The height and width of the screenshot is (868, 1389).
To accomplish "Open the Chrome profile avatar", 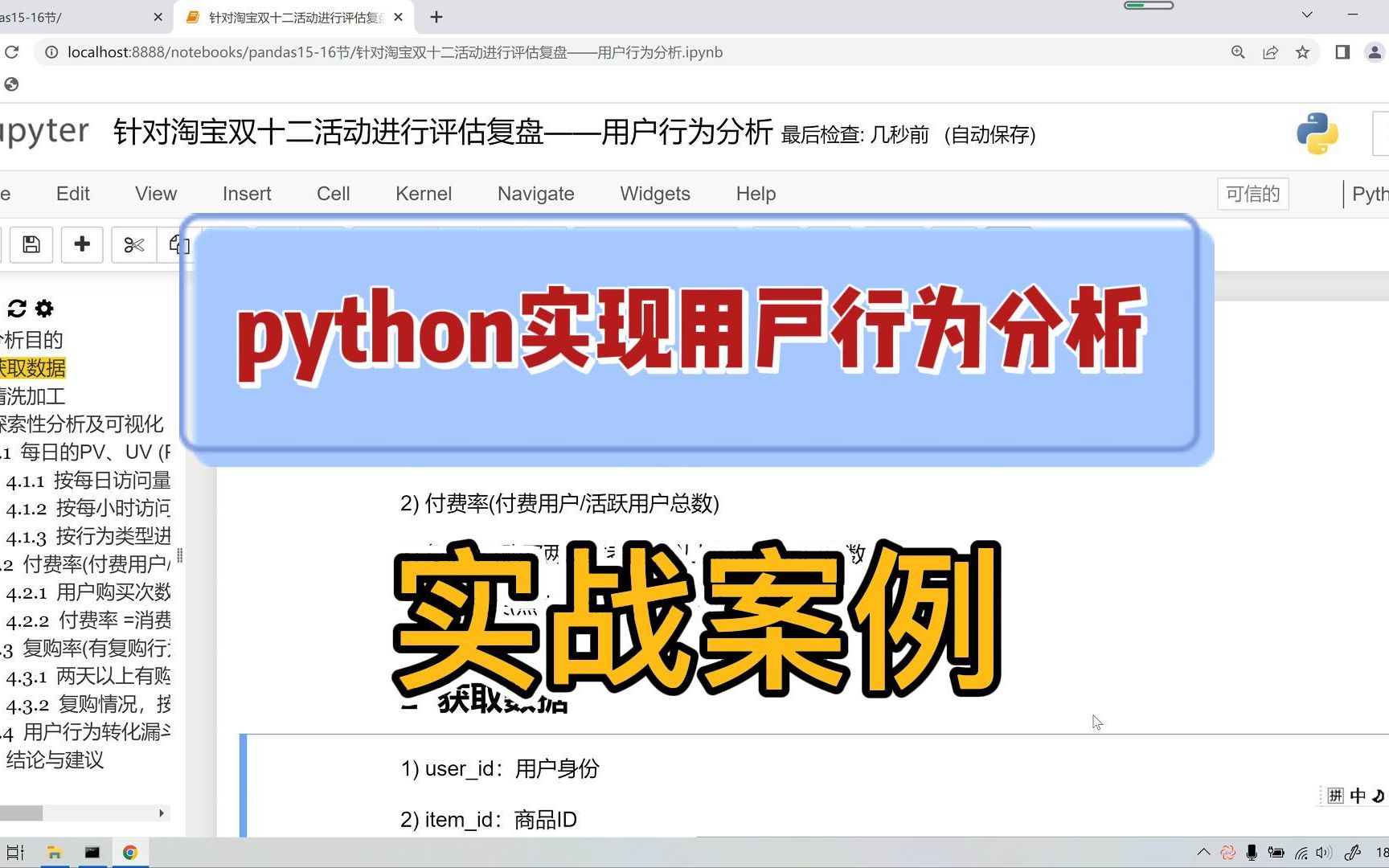I will pyautogui.click(x=1375, y=52).
